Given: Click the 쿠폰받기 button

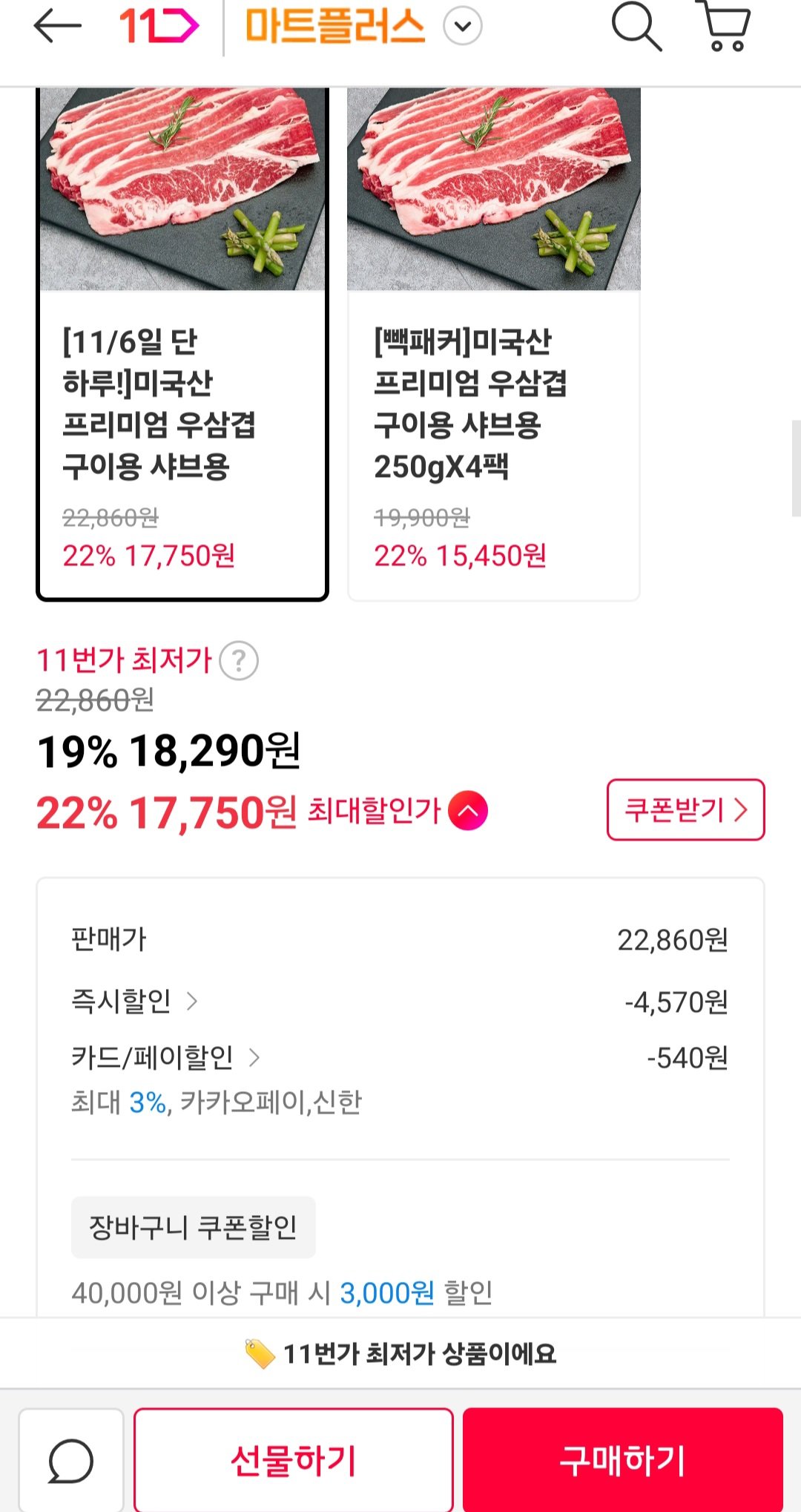Looking at the screenshot, I should pyautogui.click(x=685, y=809).
